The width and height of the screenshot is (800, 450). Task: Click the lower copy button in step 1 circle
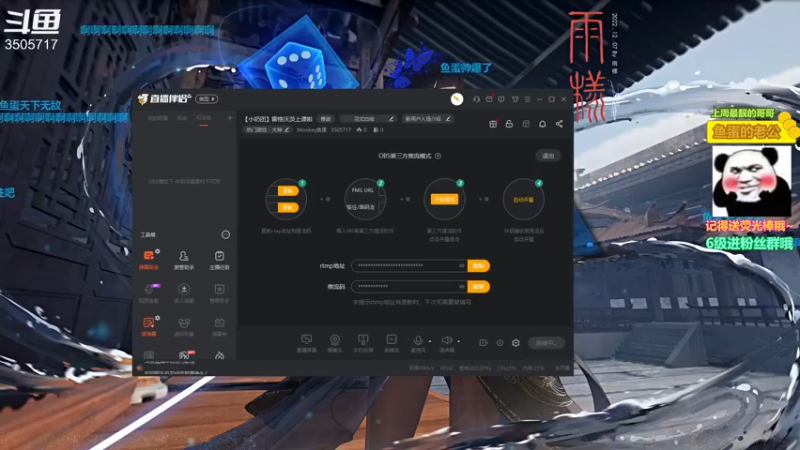(288, 207)
